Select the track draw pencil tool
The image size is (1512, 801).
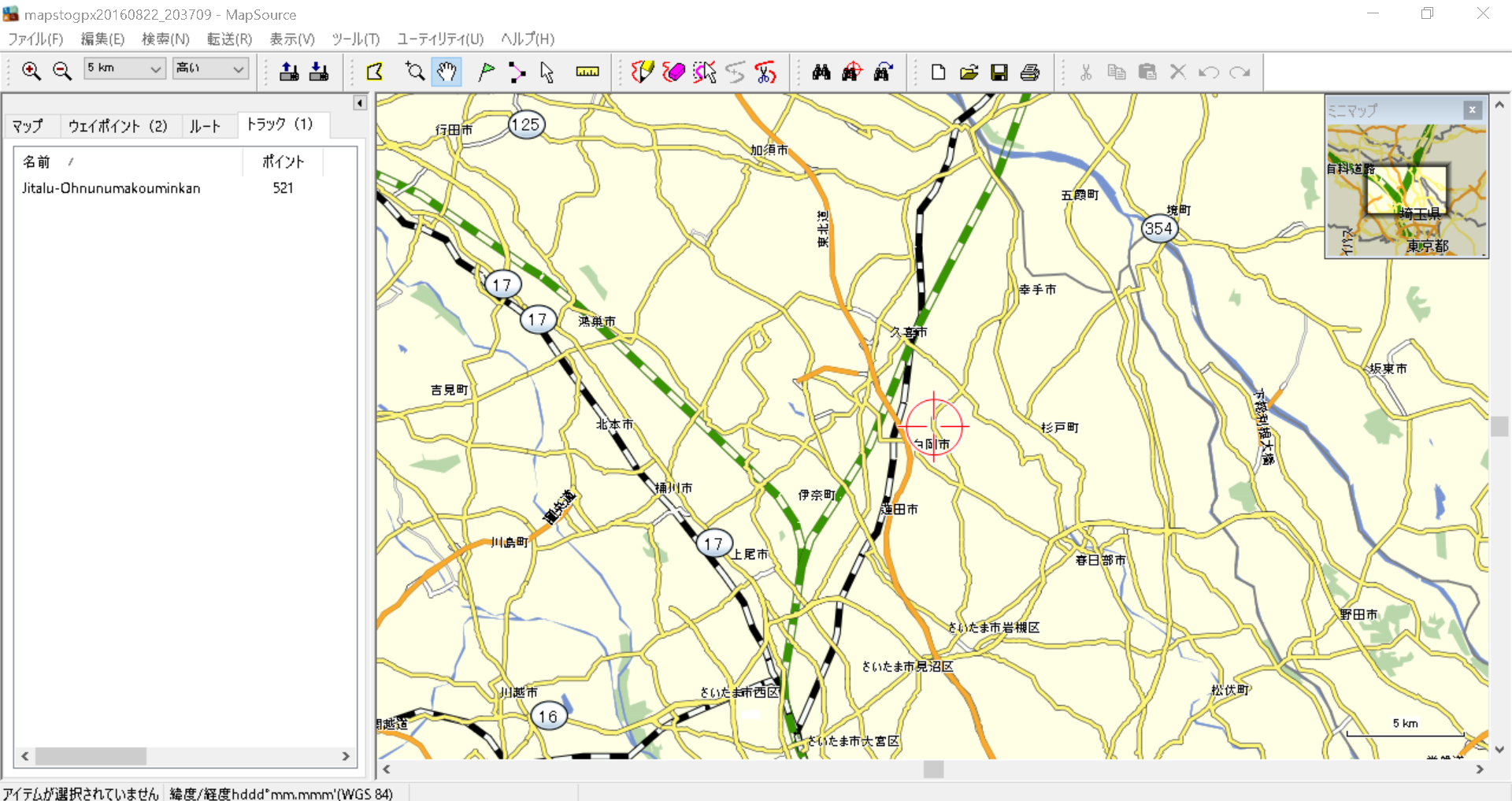pos(643,72)
